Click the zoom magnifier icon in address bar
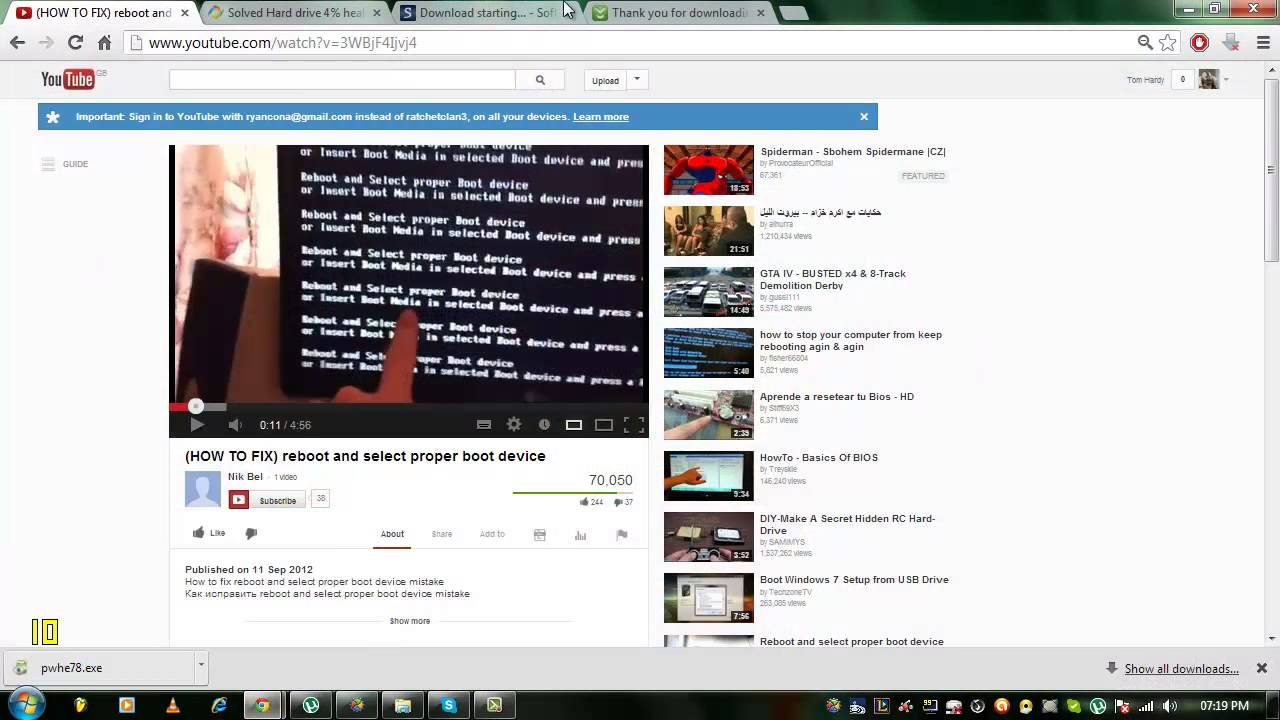 1145,43
